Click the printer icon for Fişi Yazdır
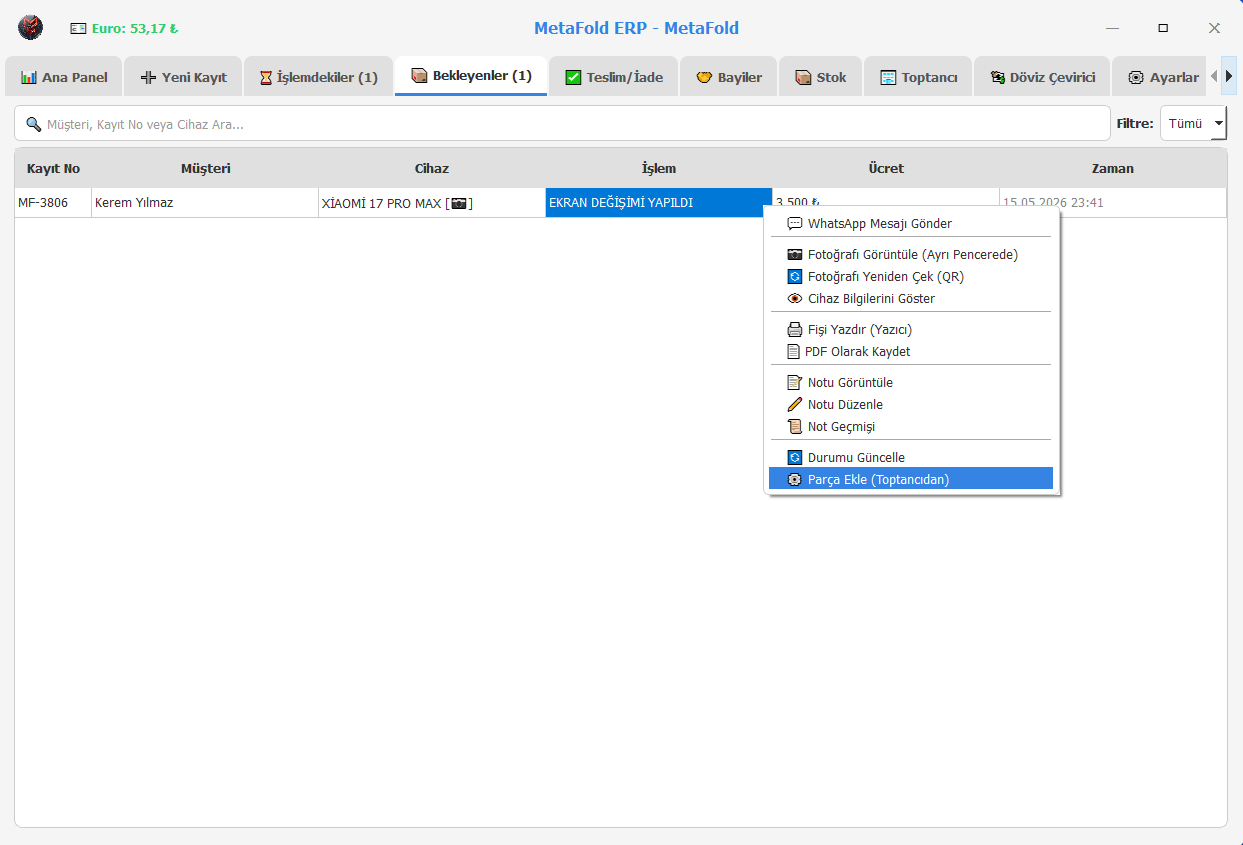 pos(795,330)
